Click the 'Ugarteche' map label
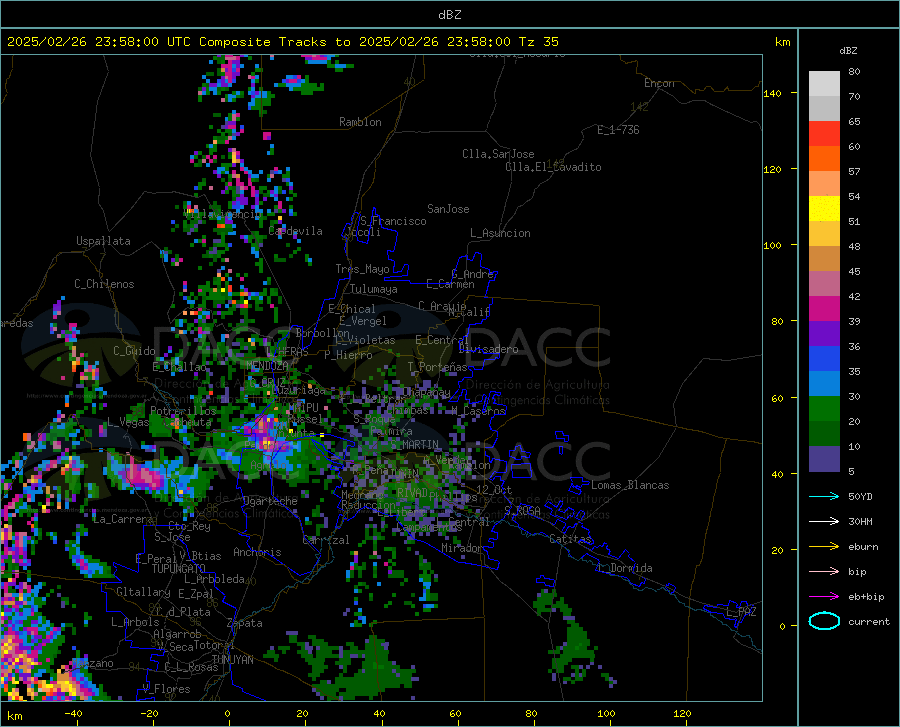 [x=270, y=501]
